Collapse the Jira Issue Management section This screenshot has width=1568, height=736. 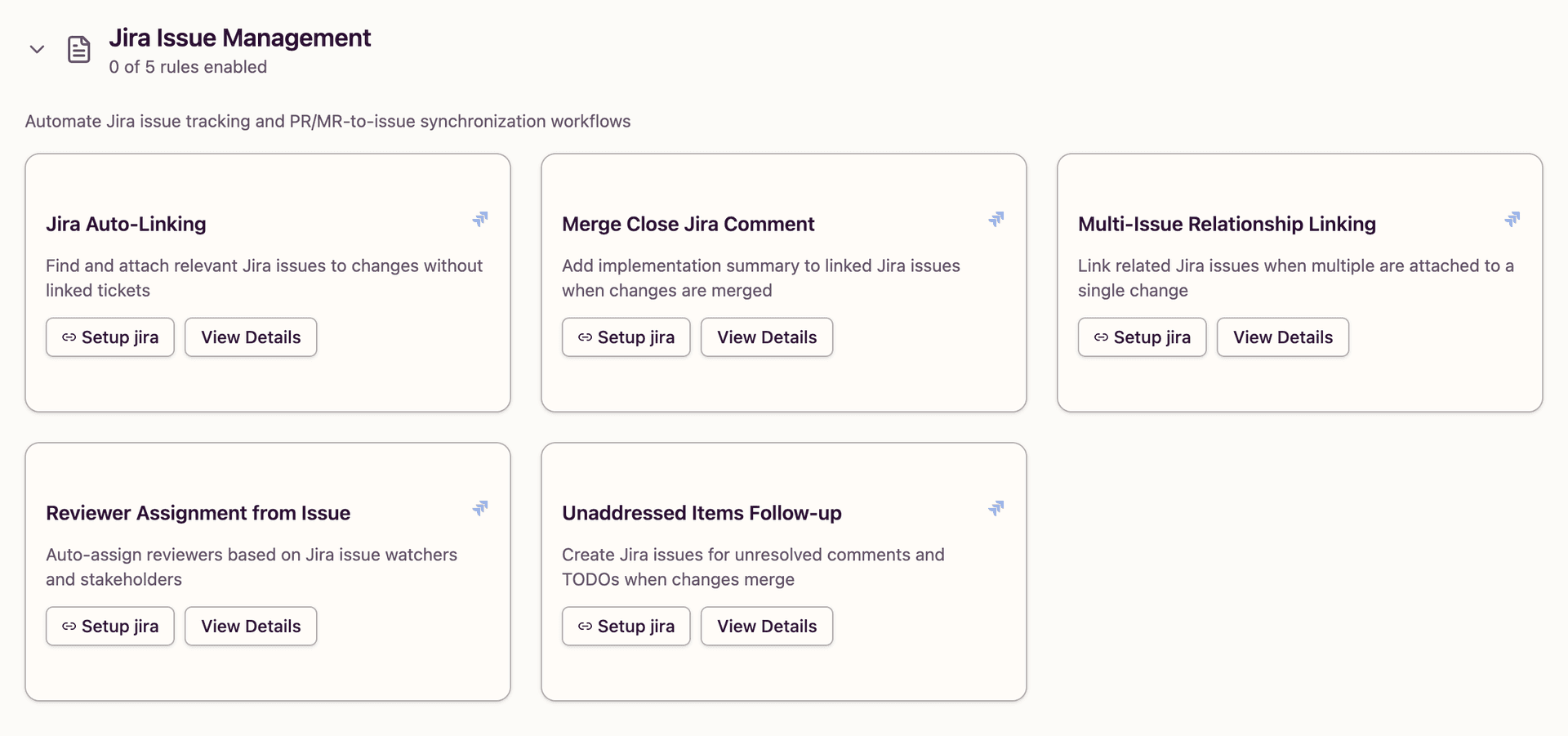pyautogui.click(x=37, y=49)
